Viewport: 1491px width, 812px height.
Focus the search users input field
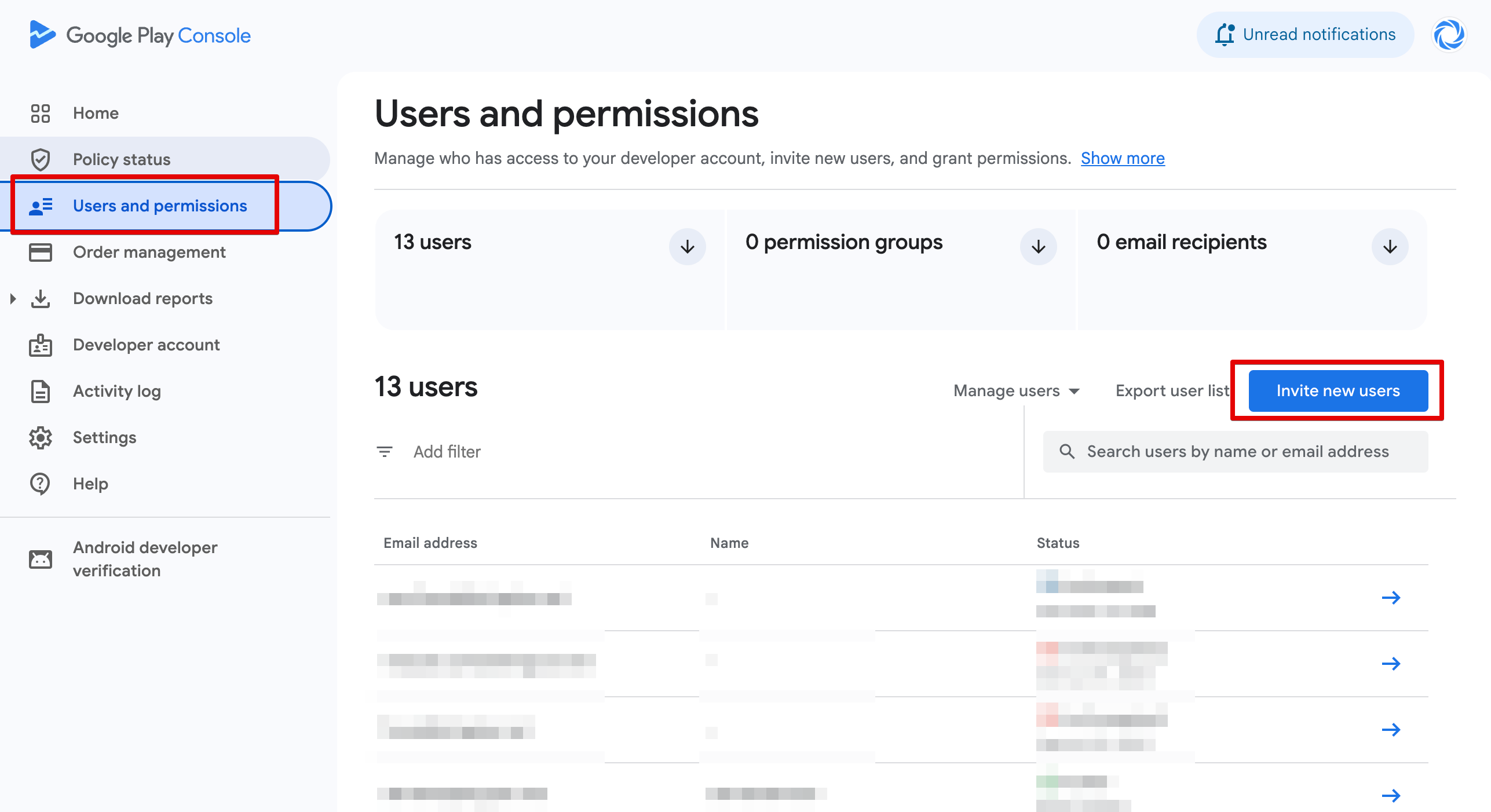[1236, 452]
